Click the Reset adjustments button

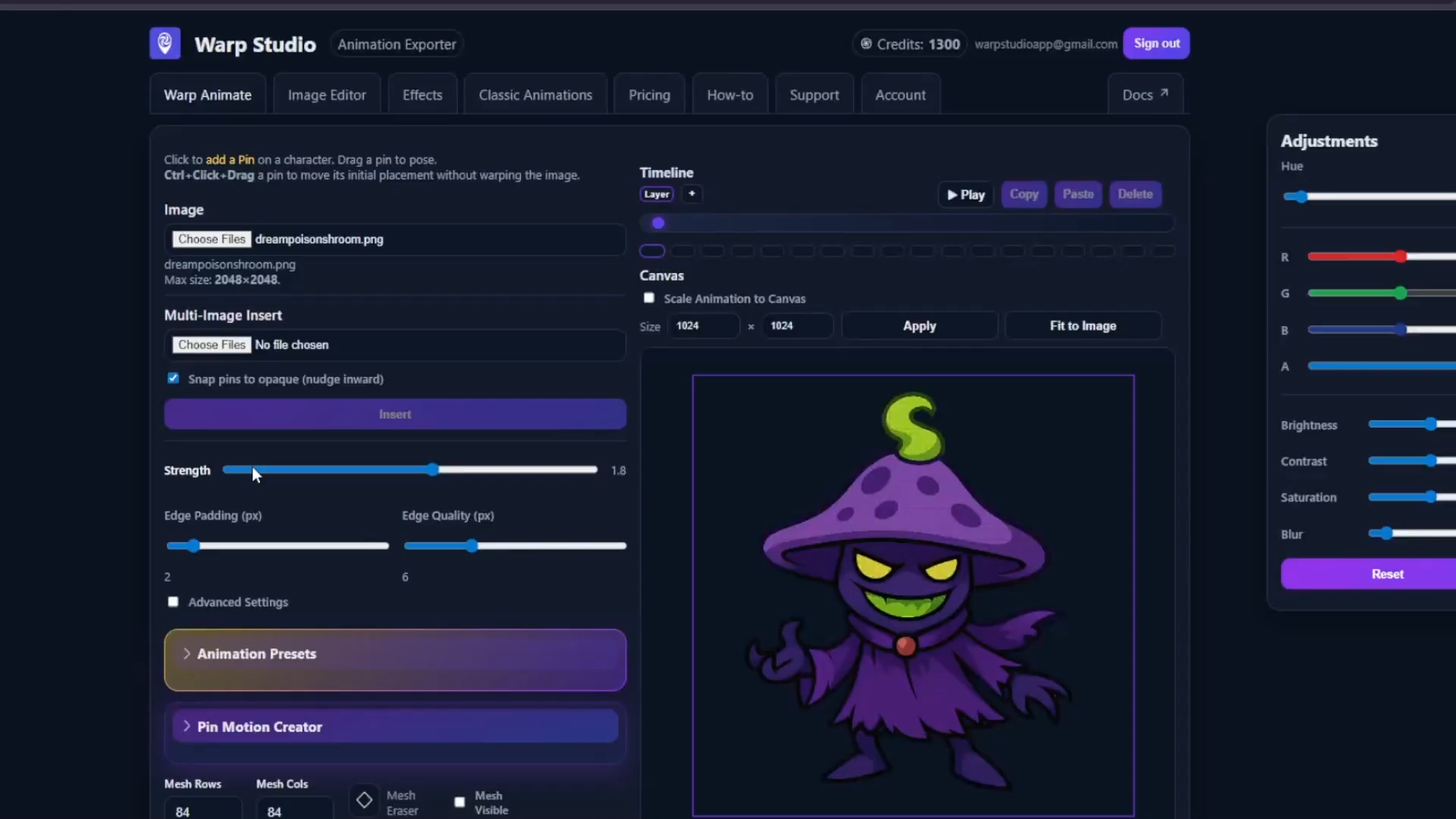(1386, 574)
